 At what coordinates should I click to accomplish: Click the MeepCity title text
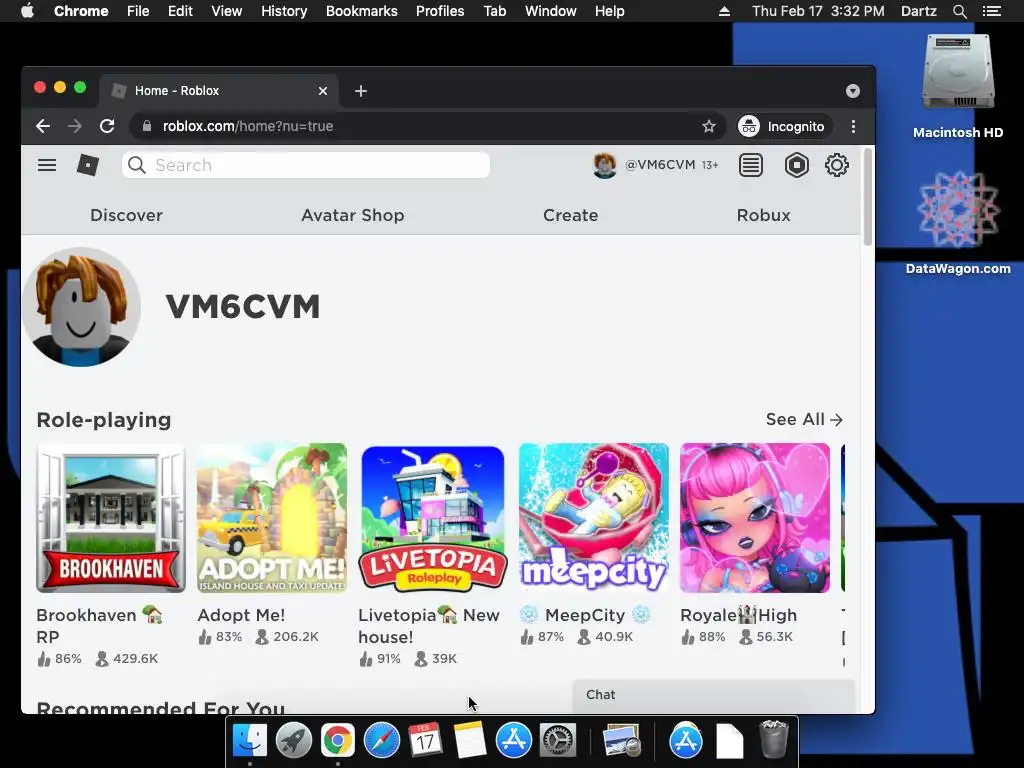click(585, 615)
